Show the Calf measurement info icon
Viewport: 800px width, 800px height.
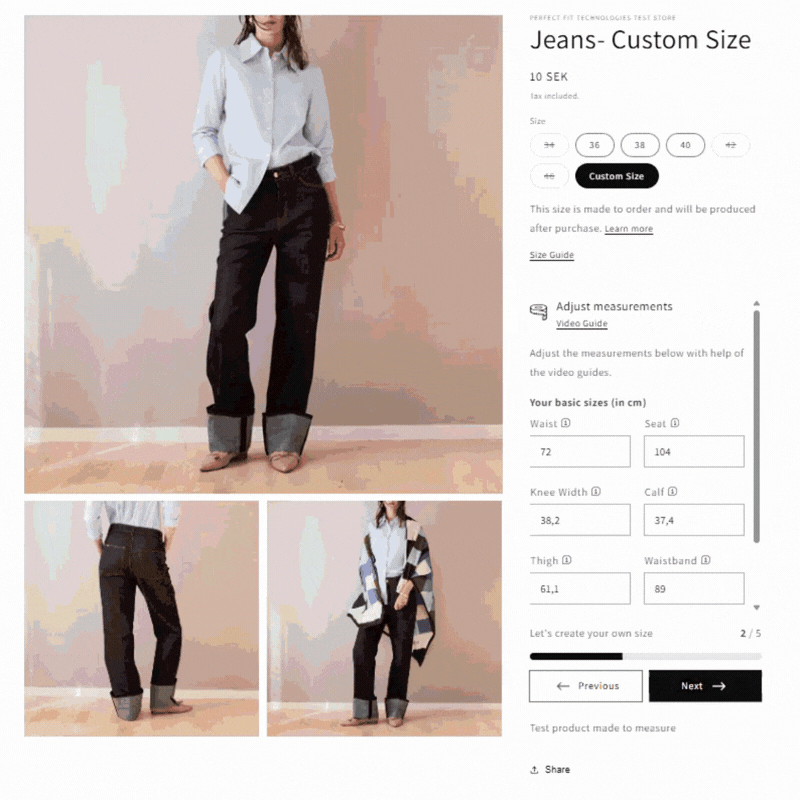(672, 491)
